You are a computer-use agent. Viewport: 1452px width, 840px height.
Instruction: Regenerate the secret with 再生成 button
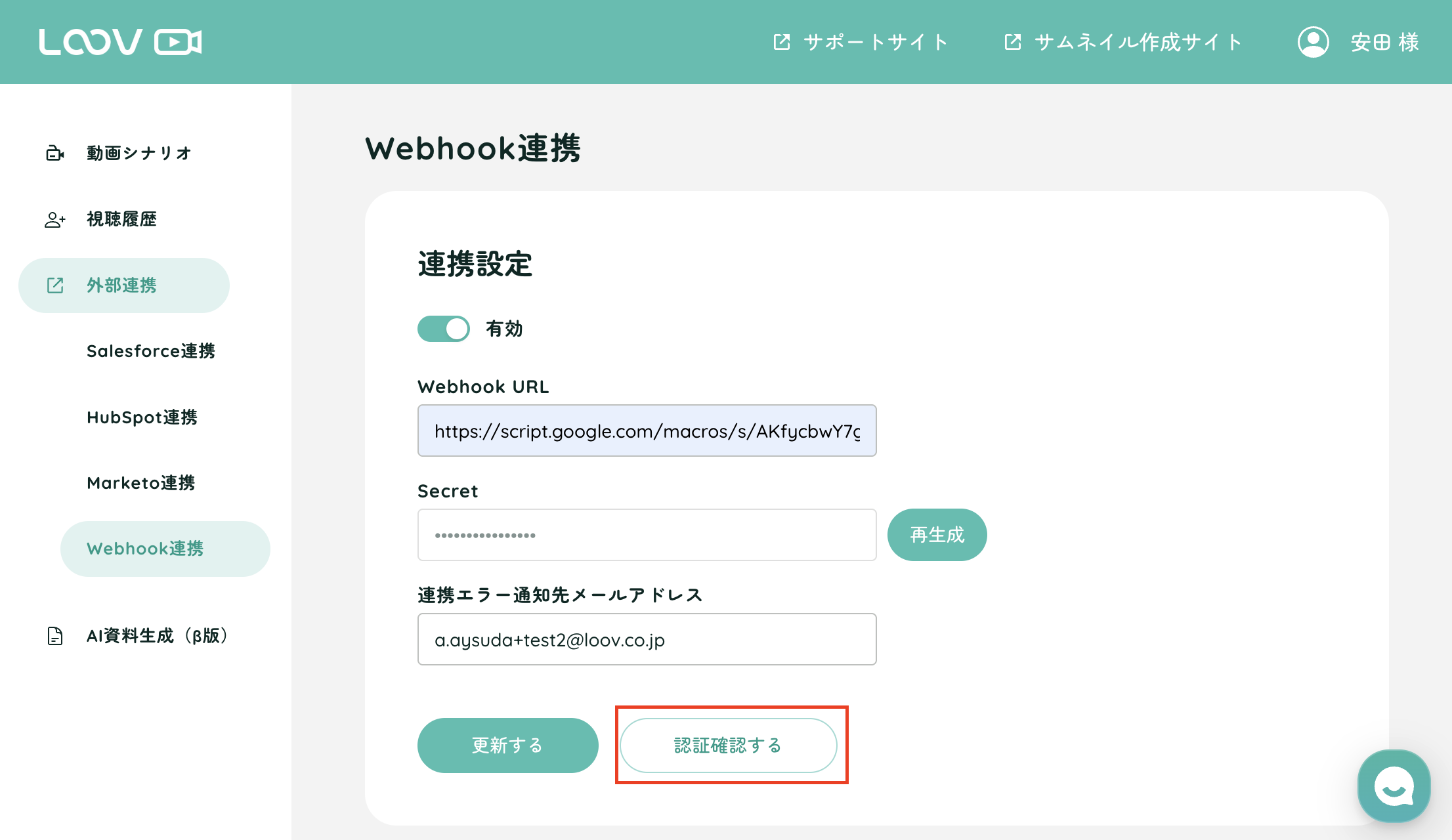(937, 535)
